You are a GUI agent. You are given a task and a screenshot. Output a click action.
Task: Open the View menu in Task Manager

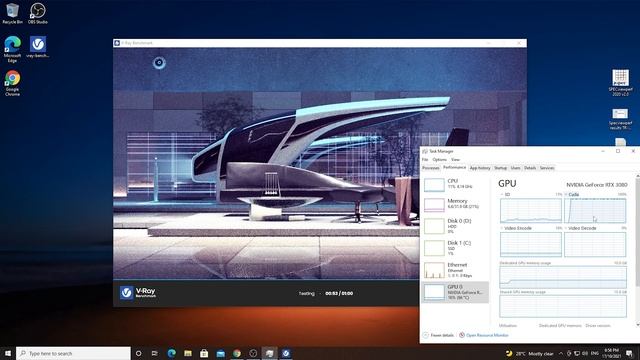tap(456, 160)
